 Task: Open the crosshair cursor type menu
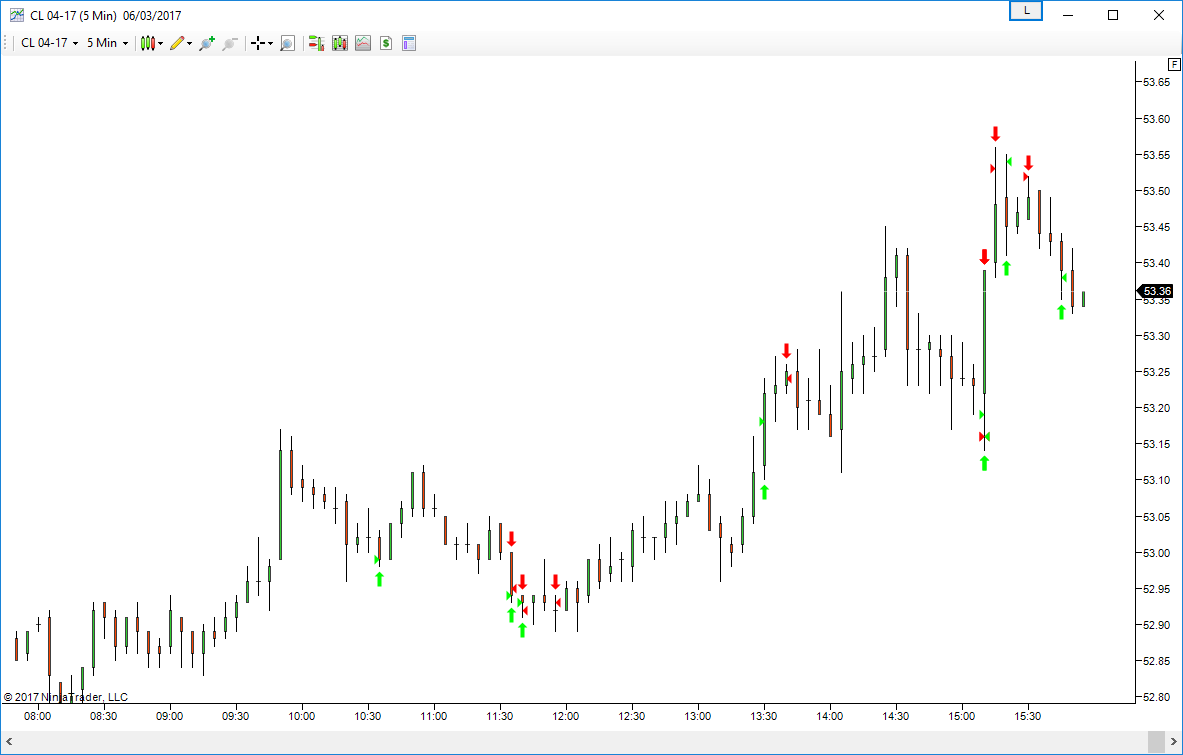261,43
